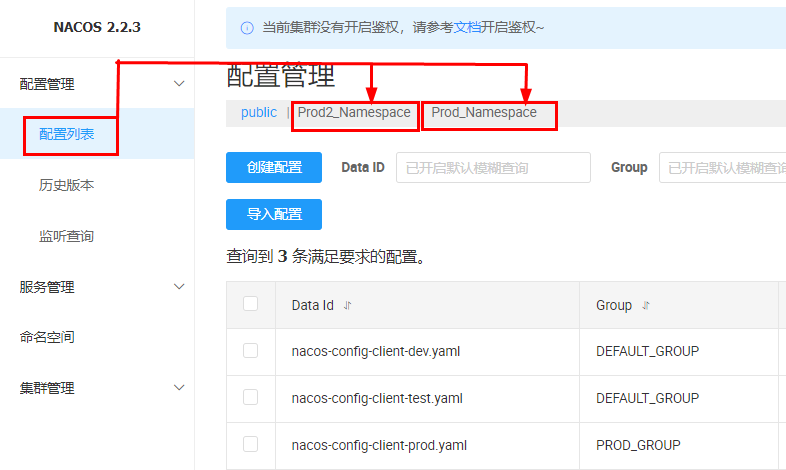Select 集群管理 sidebar section
This screenshot has height=470, width=786.
click(x=47, y=388)
